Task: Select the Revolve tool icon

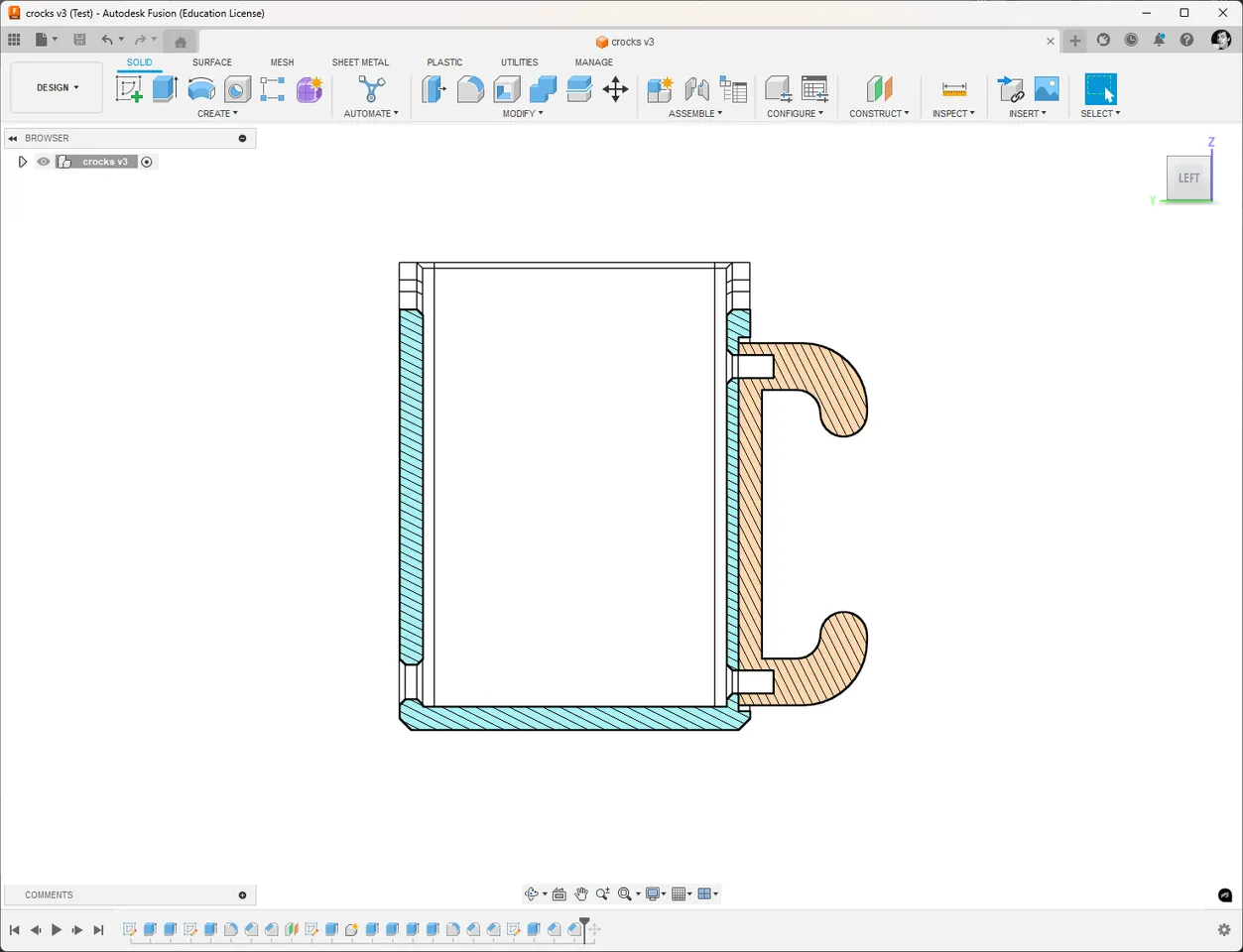Action: click(201, 89)
